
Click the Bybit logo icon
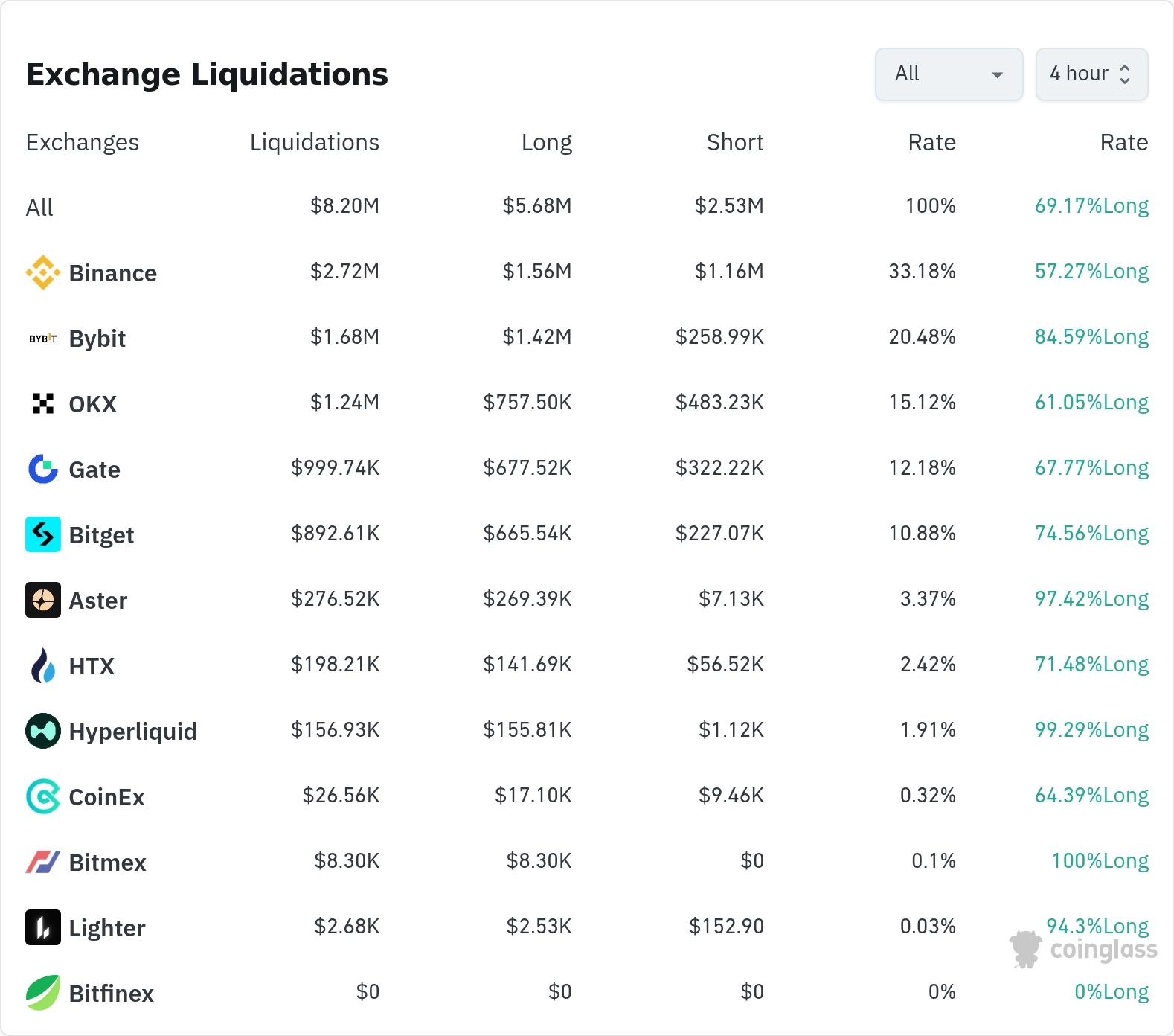click(x=43, y=339)
